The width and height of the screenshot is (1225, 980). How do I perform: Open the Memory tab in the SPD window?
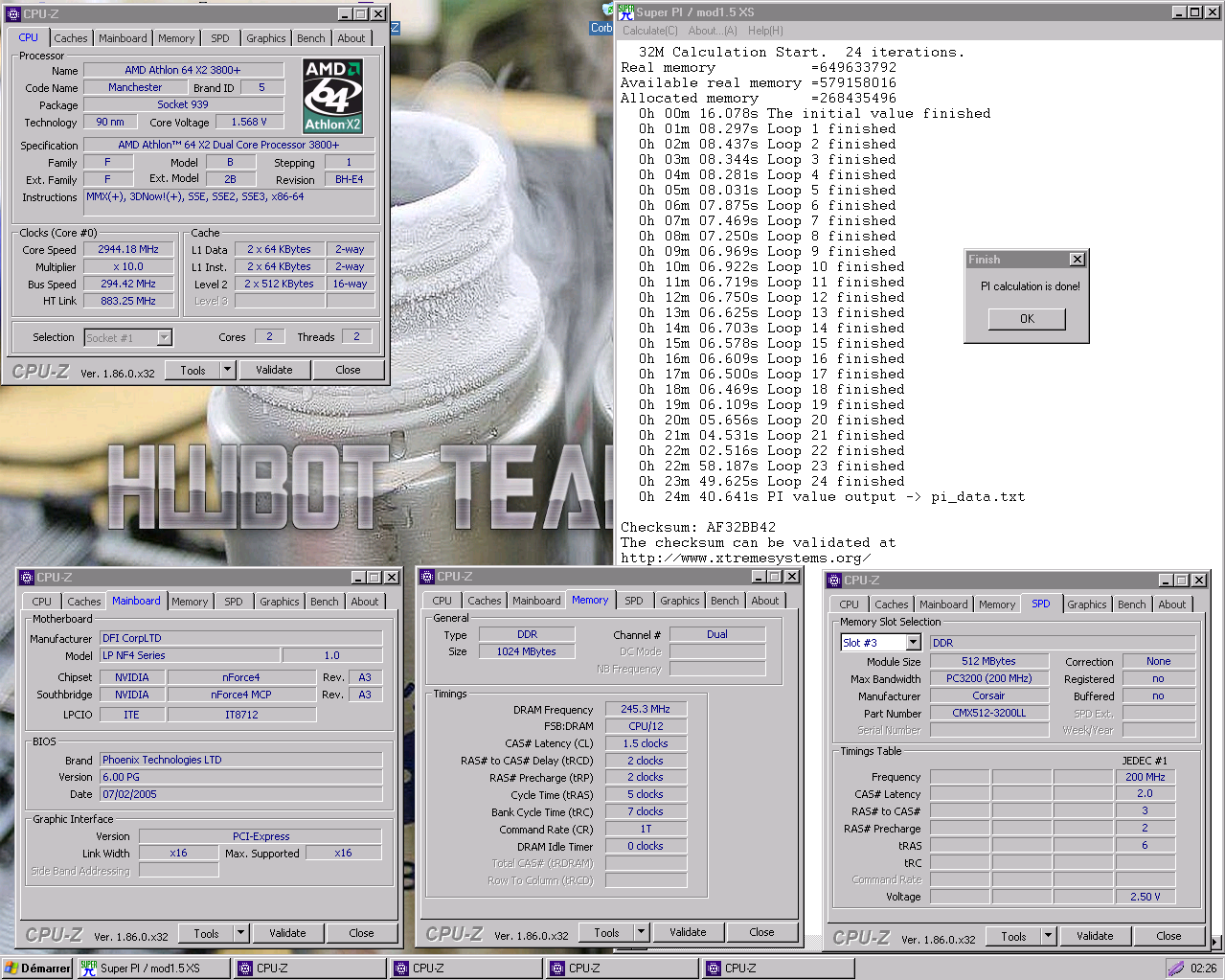click(x=997, y=604)
